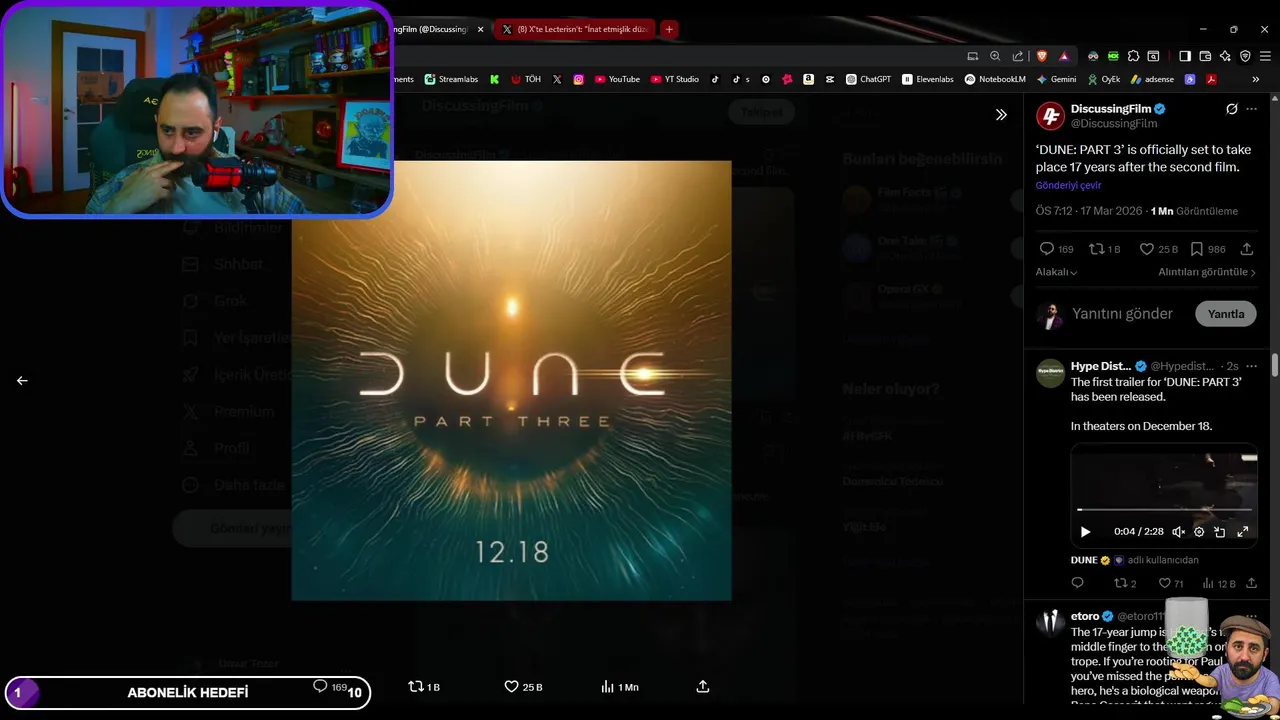Collapse the post side panel with double chevron
Screen dimensions: 1280x720
point(1001,114)
